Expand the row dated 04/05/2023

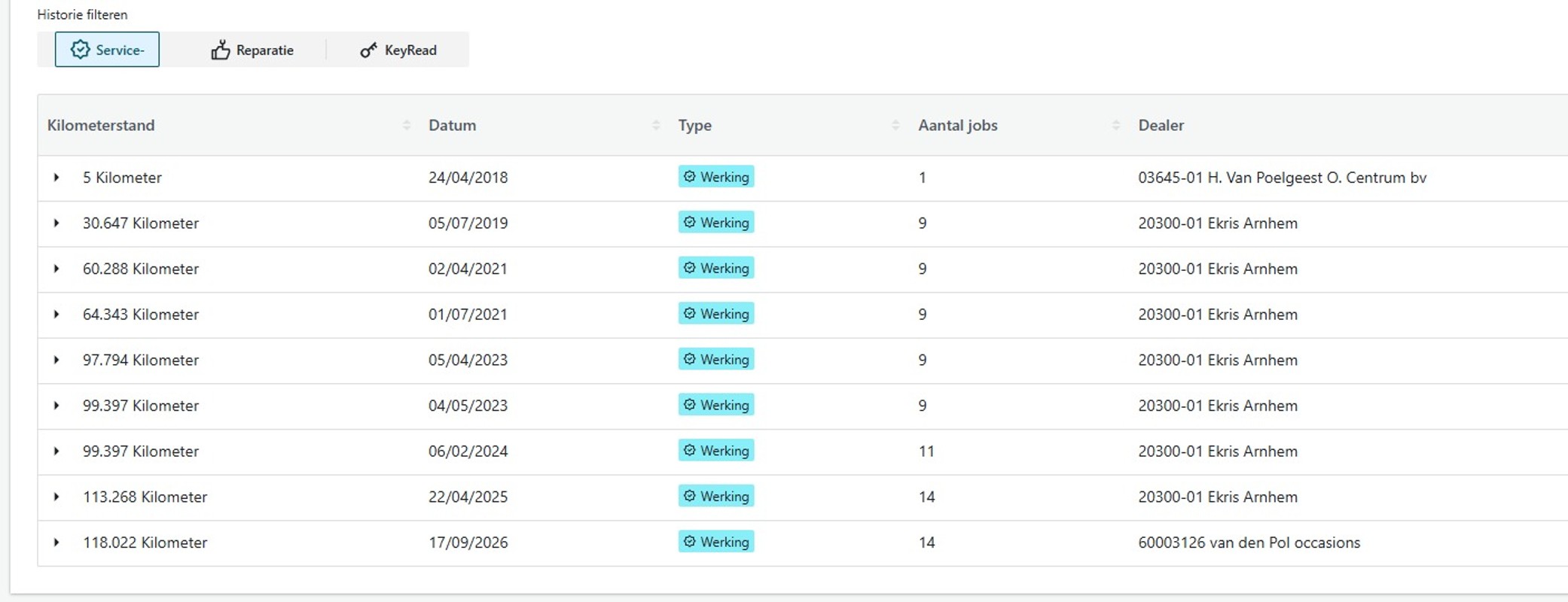click(56, 406)
